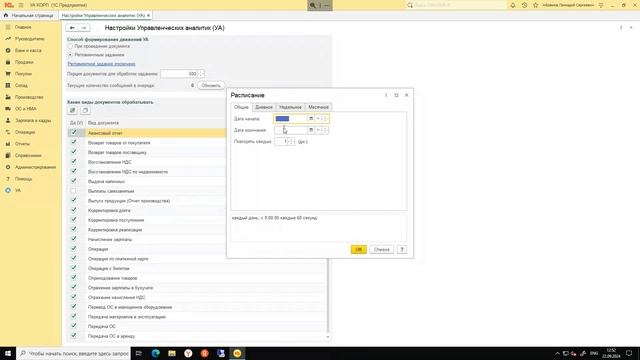
Task: Confirm schedule with OK button
Action: click(358, 249)
